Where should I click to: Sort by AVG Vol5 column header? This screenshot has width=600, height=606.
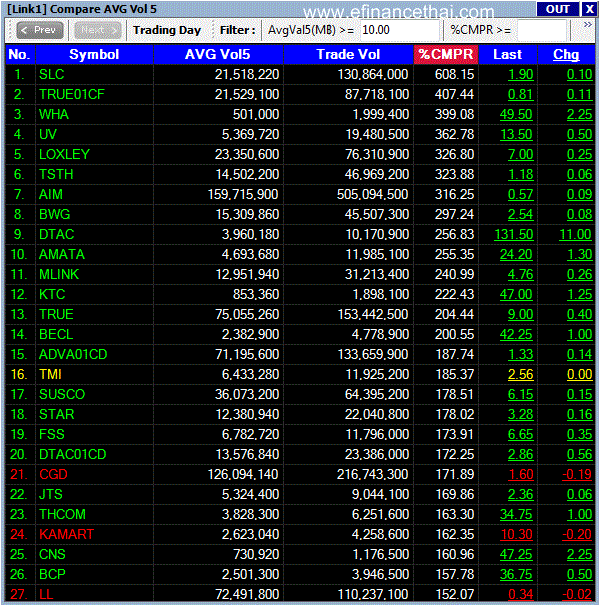[218, 54]
